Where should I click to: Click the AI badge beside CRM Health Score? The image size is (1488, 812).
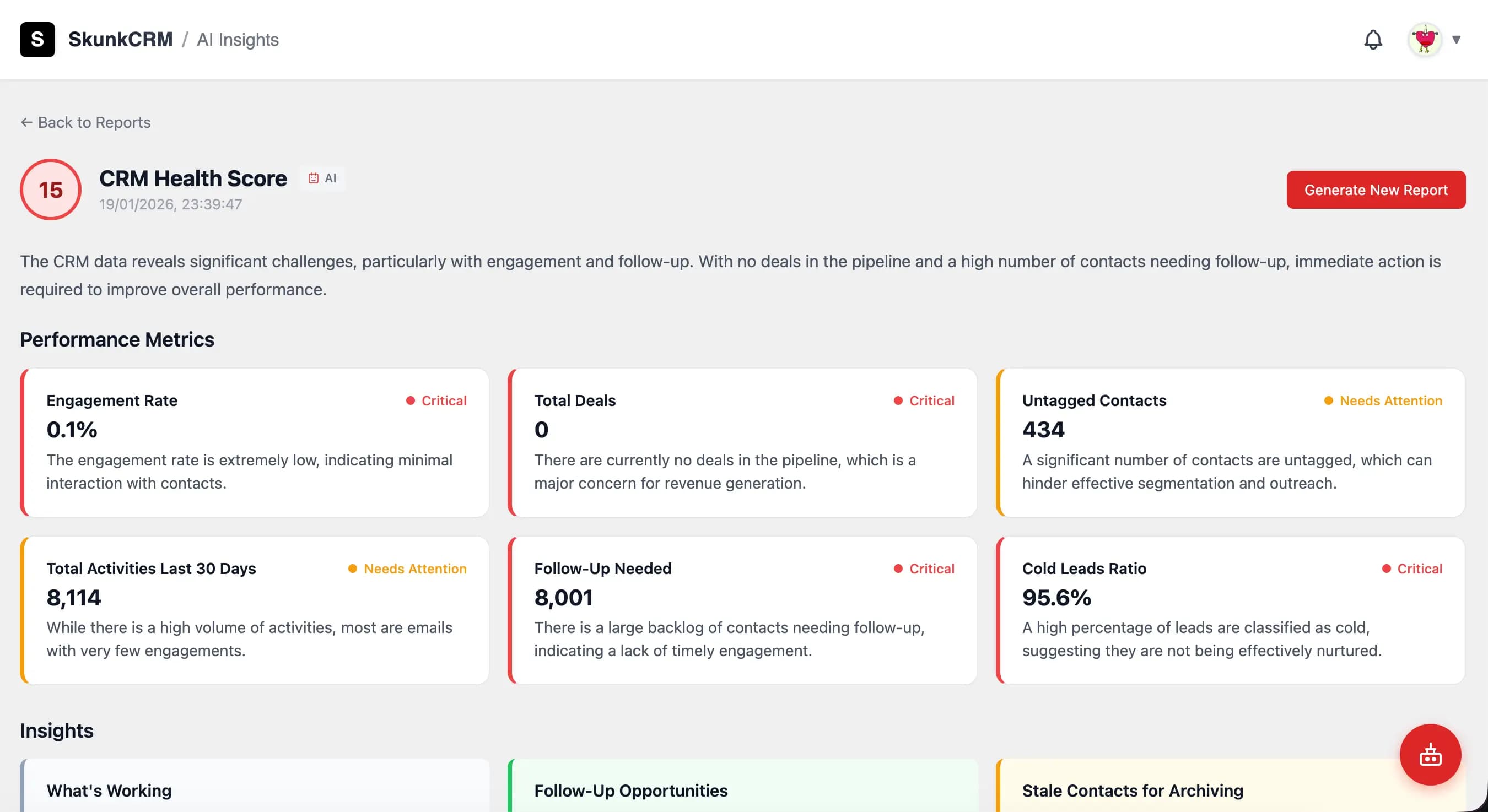[323, 178]
